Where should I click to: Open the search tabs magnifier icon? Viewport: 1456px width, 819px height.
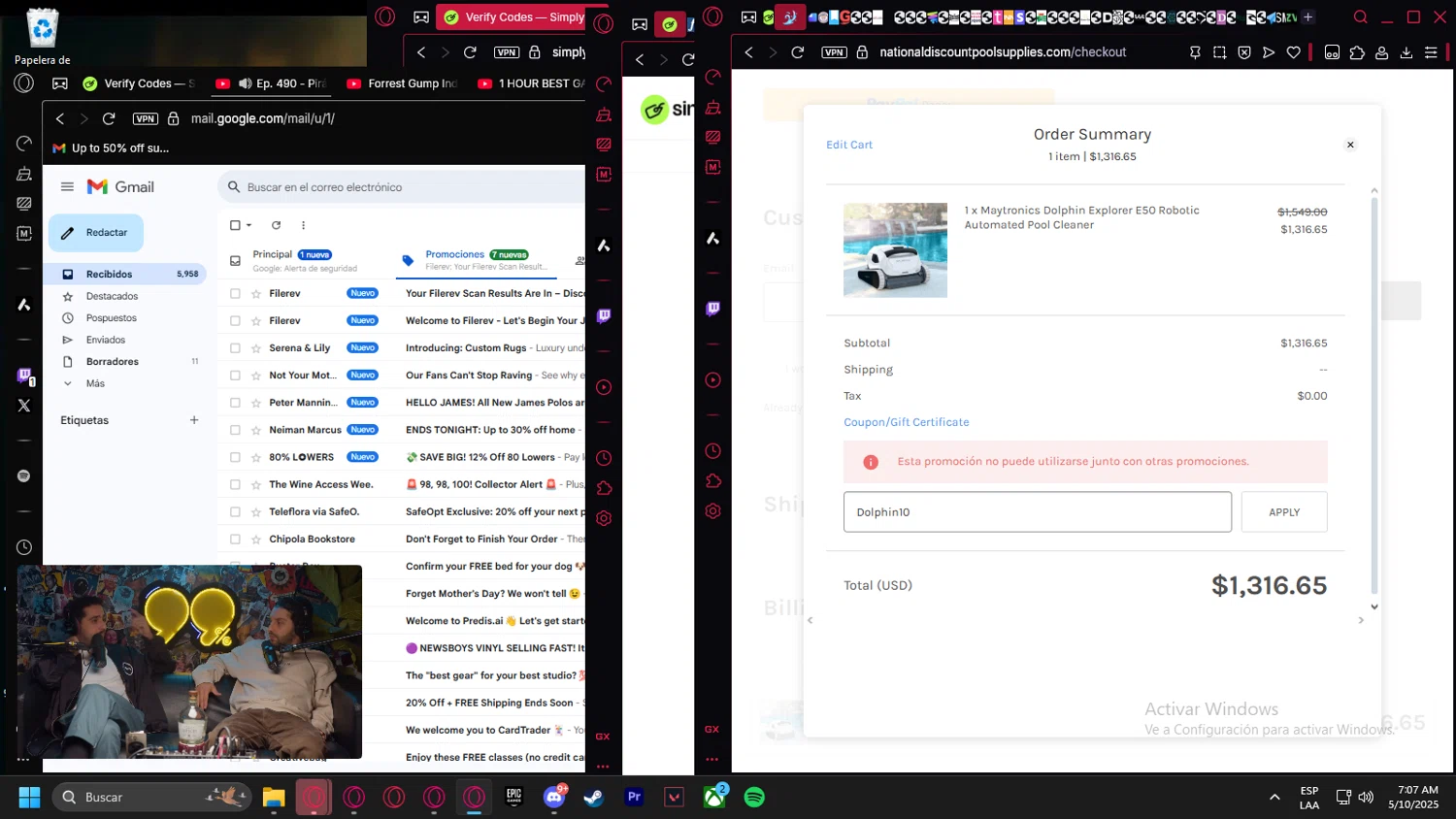point(1361,17)
